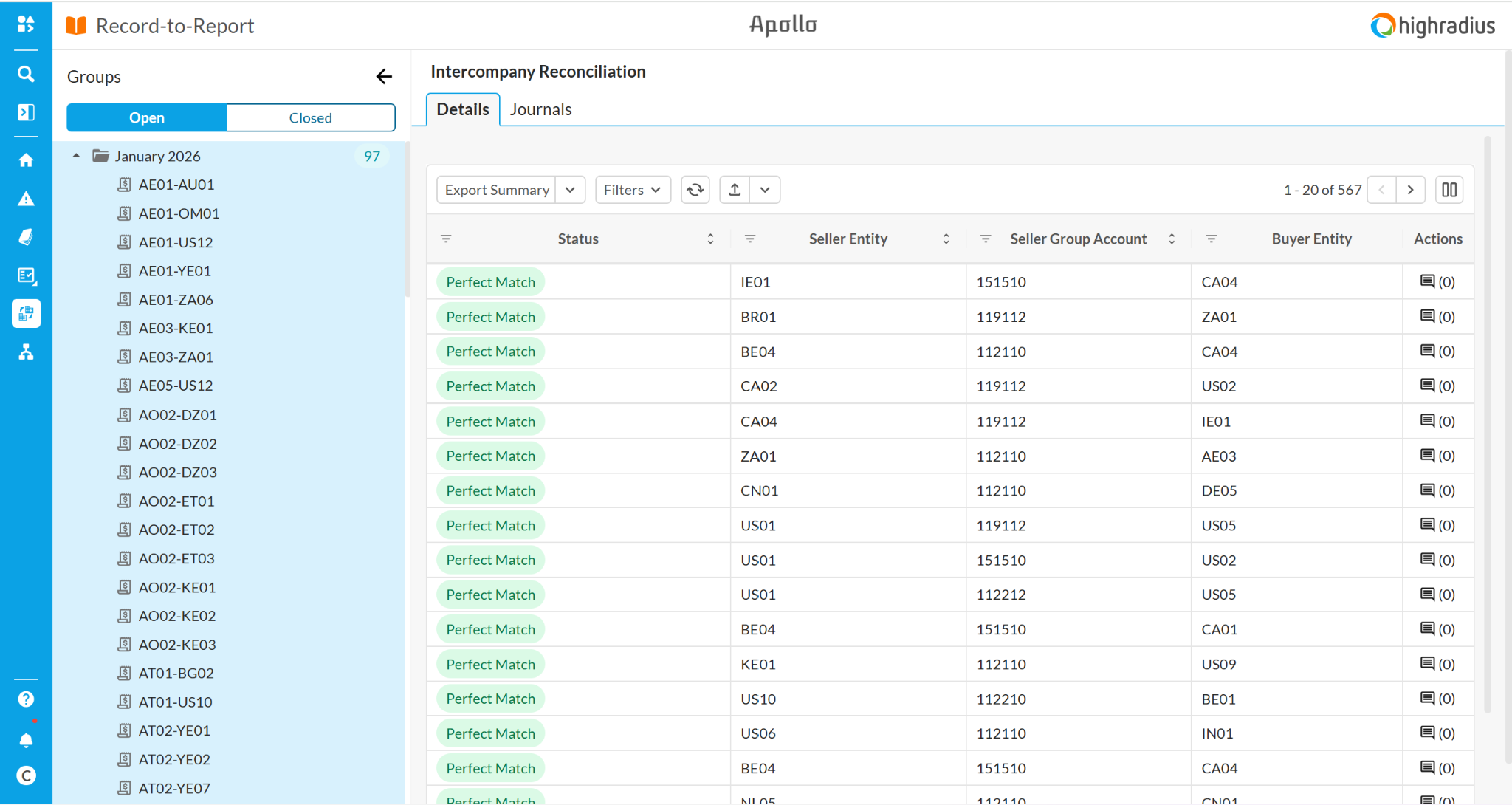This screenshot has height=805, width=1512.
Task: Select the Details tab
Action: point(463,109)
